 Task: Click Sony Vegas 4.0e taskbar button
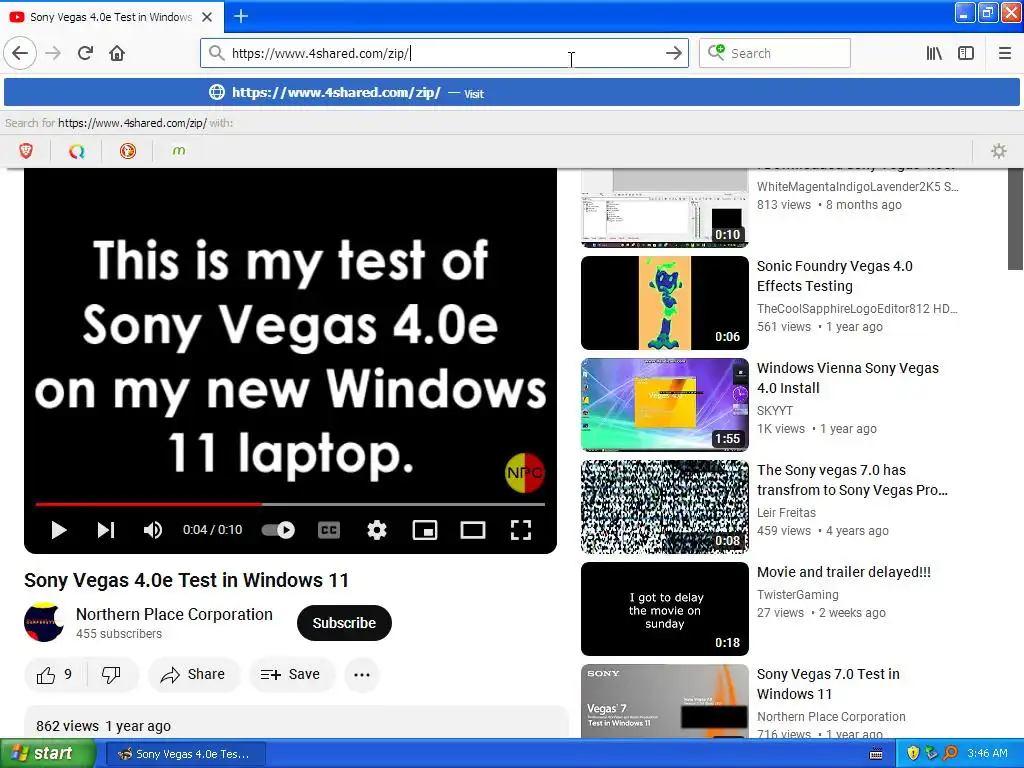tap(184, 754)
